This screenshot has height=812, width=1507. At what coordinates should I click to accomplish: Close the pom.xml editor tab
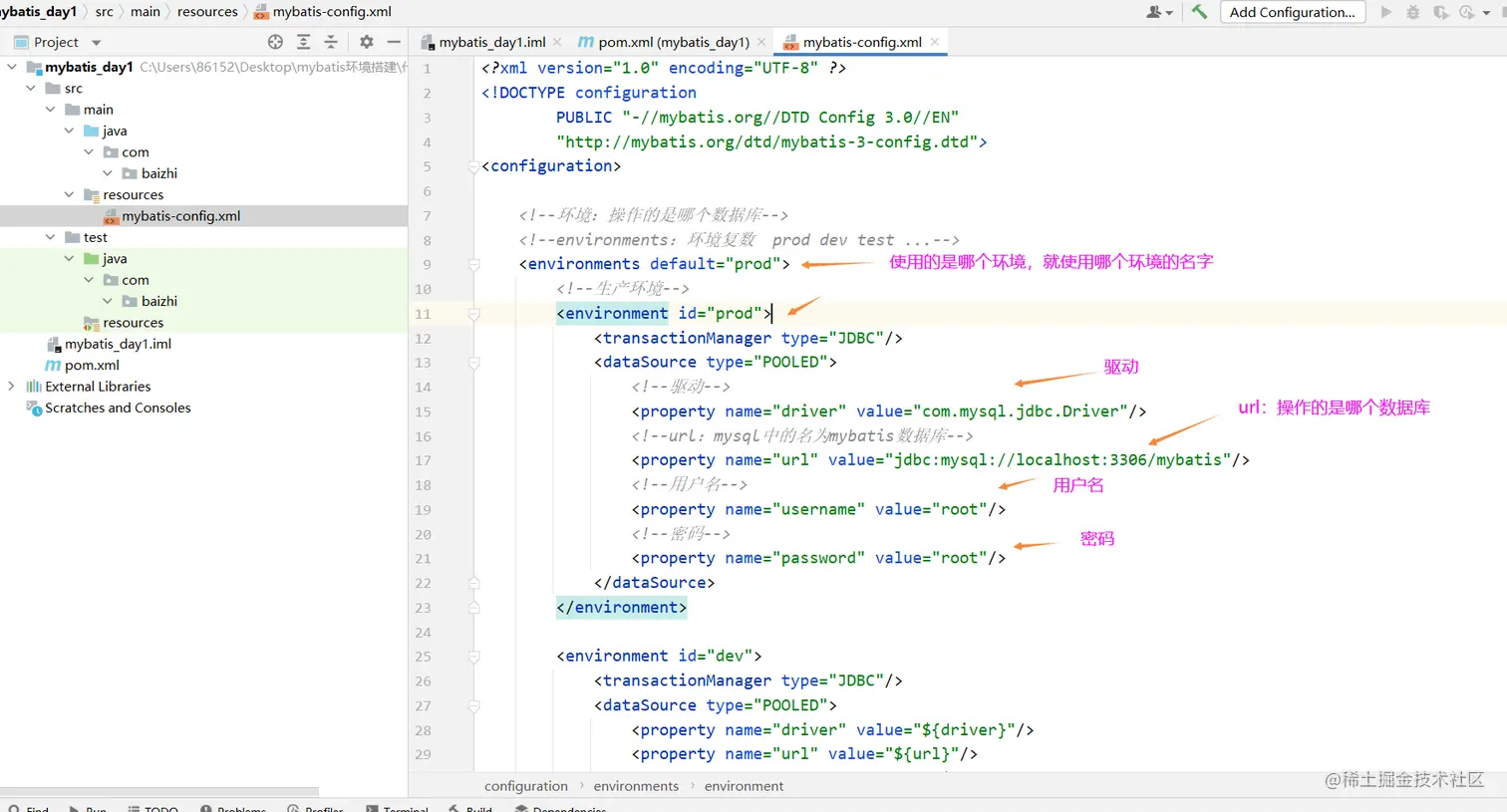tap(761, 42)
